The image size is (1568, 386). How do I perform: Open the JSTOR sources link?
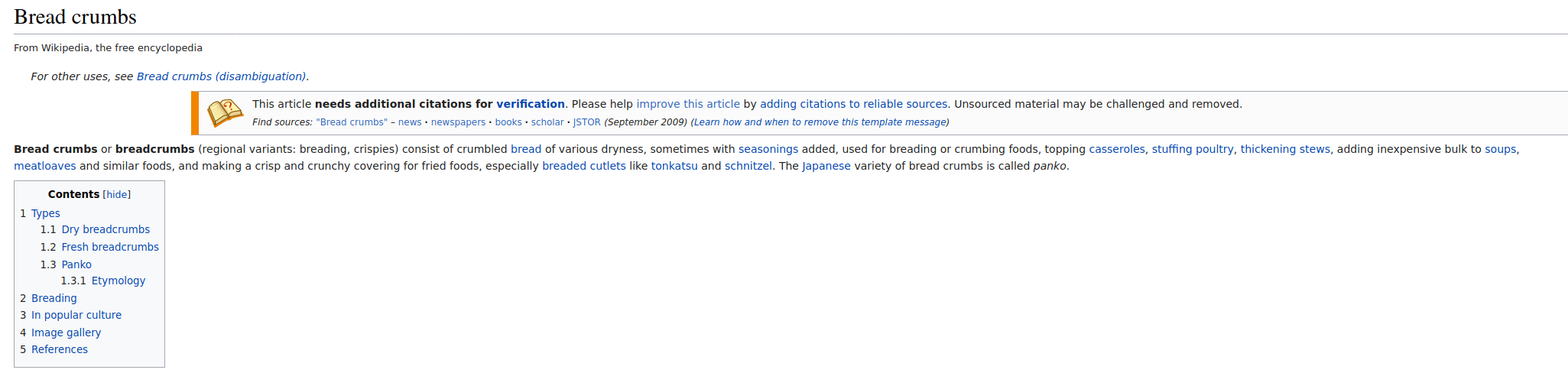[x=587, y=122]
